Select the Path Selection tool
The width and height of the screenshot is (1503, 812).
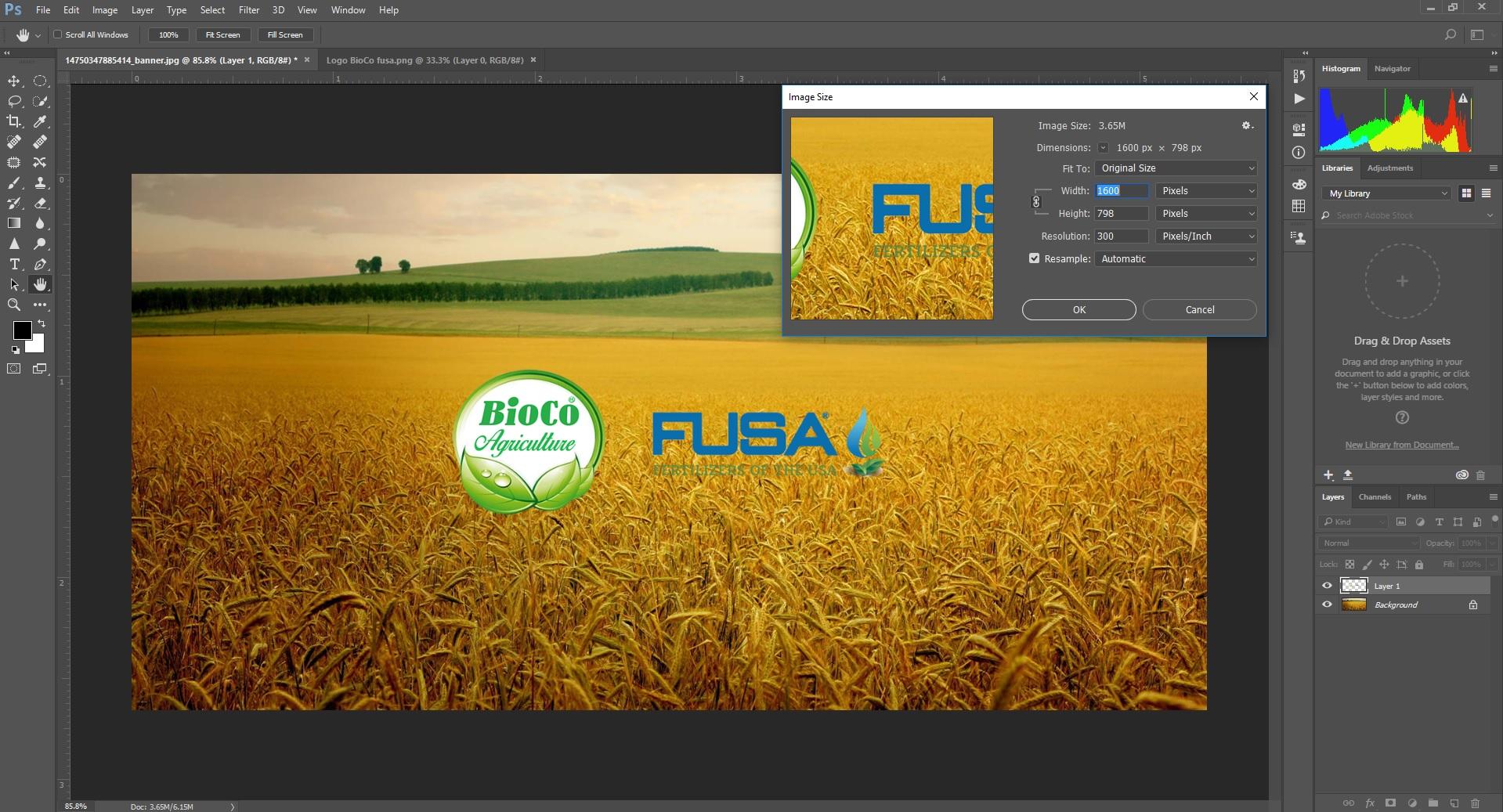pyautogui.click(x=14, y=284)
